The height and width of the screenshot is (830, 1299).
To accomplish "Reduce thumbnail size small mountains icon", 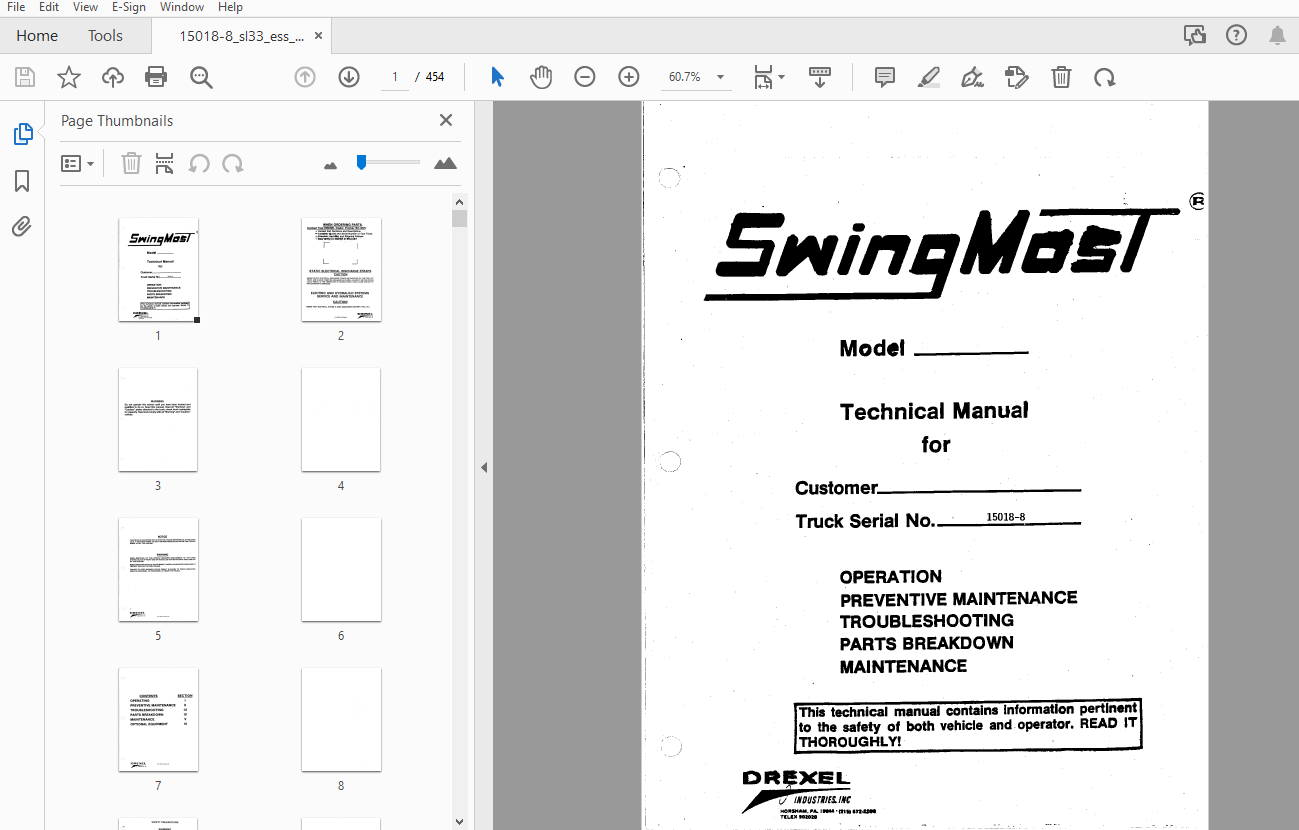I will pyautogui.click(x=331, y=165).
